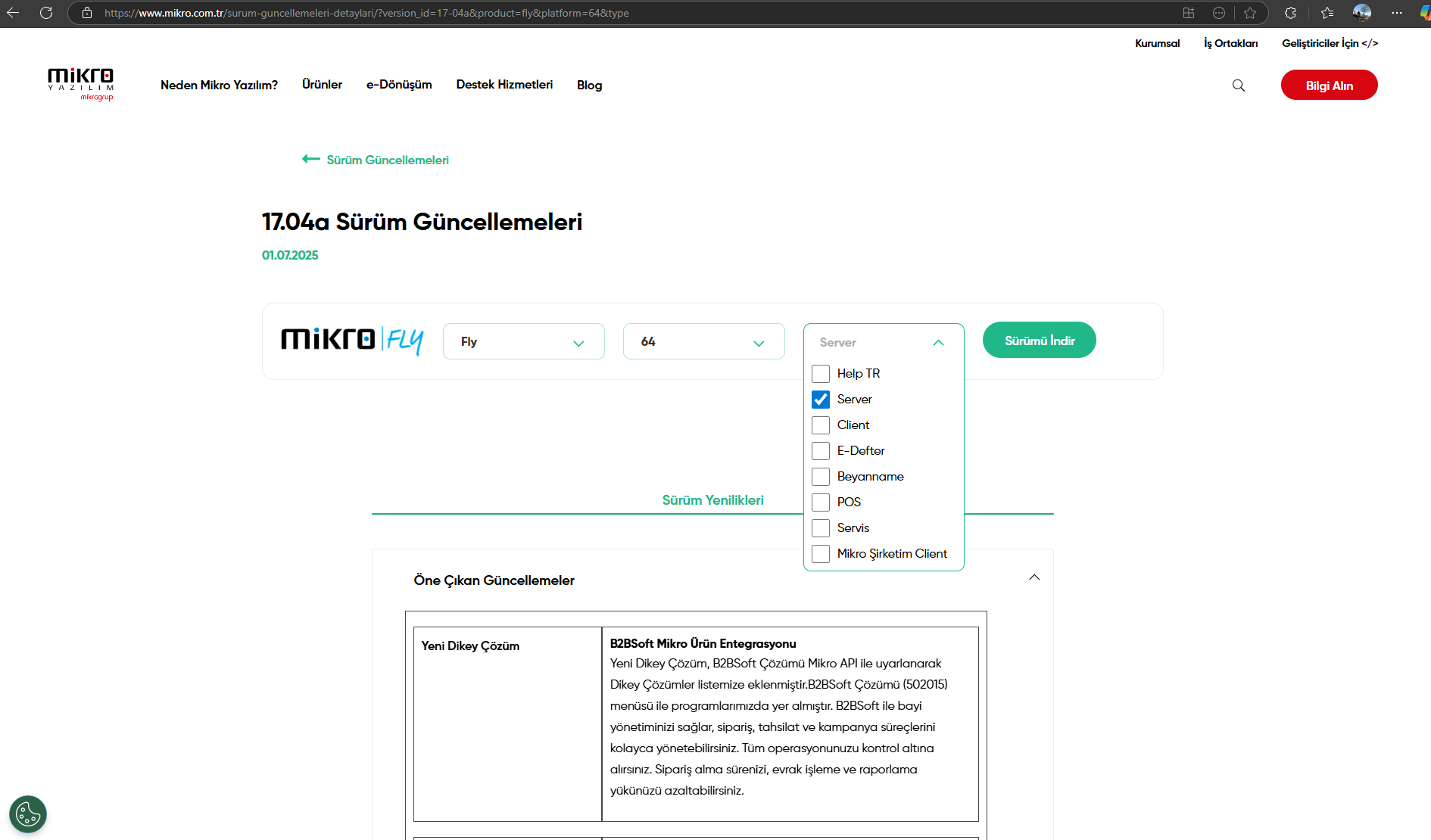Screen dimensions: 1431x840
Task: Click the browser address bar URL
Action: [x=366, y=13]
